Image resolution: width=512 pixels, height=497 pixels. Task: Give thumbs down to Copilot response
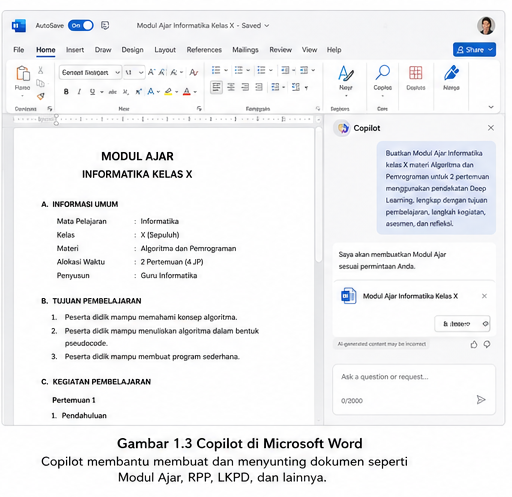[x=487, y=344]
